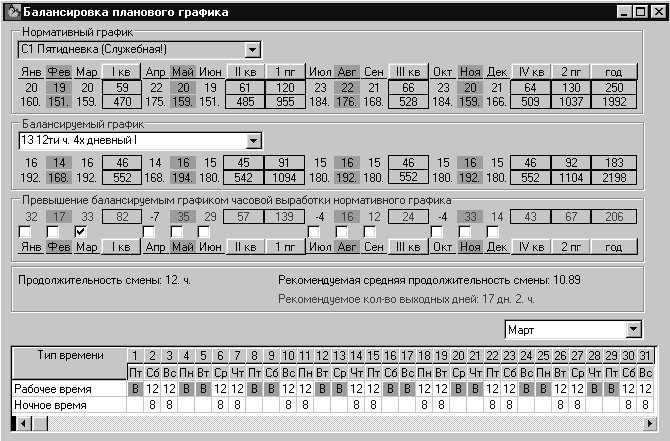Screen dimensions: 670x441
Task: Click I кв button in normative header
Action: pos(121,72)
